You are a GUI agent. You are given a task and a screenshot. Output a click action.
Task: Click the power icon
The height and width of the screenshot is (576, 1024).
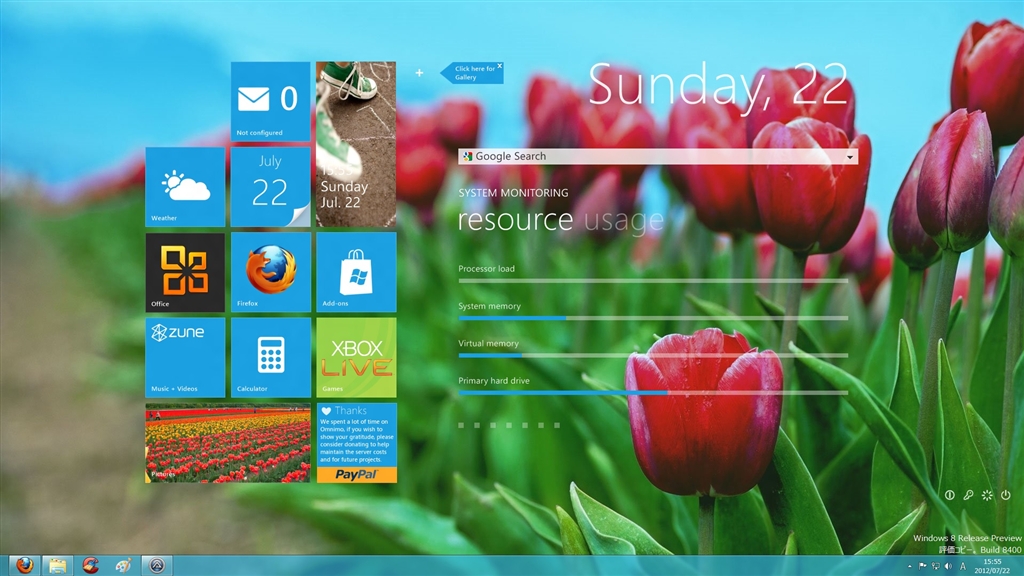1006,495
